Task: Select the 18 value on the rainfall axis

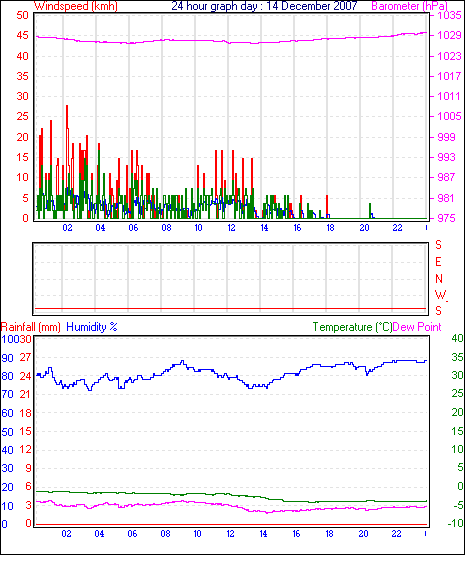Action: (25, 413)
